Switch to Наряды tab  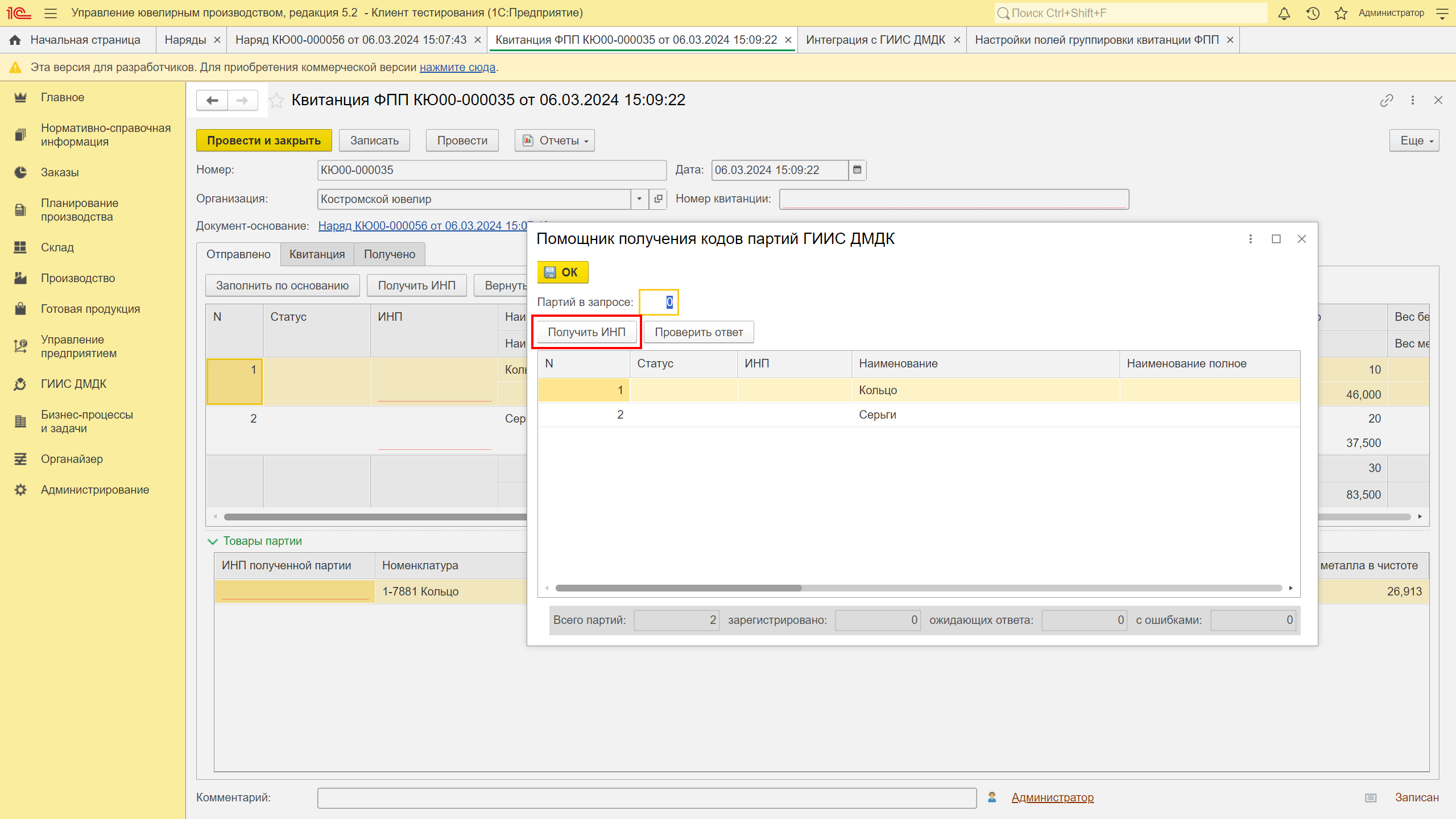(185, 40)
